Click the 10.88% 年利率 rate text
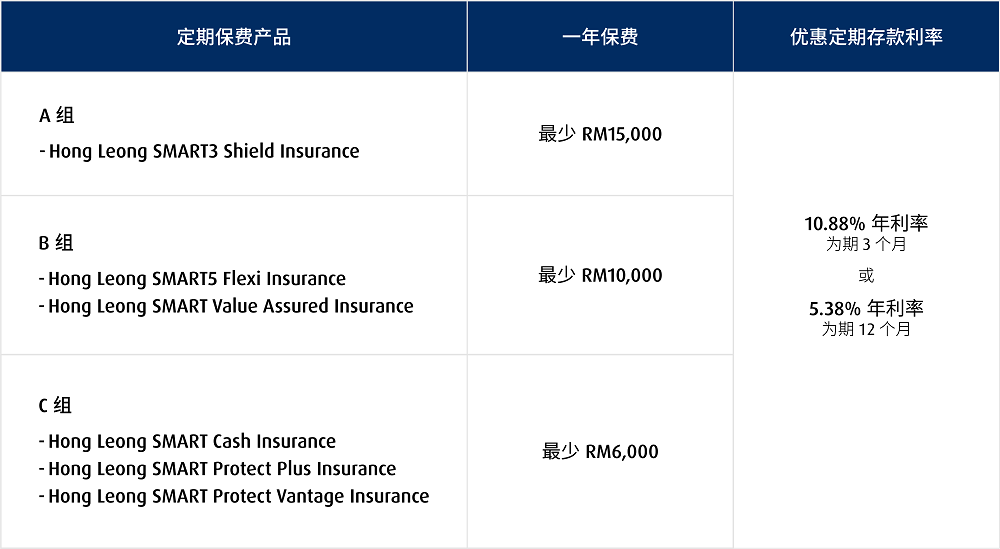 [866, 223]
